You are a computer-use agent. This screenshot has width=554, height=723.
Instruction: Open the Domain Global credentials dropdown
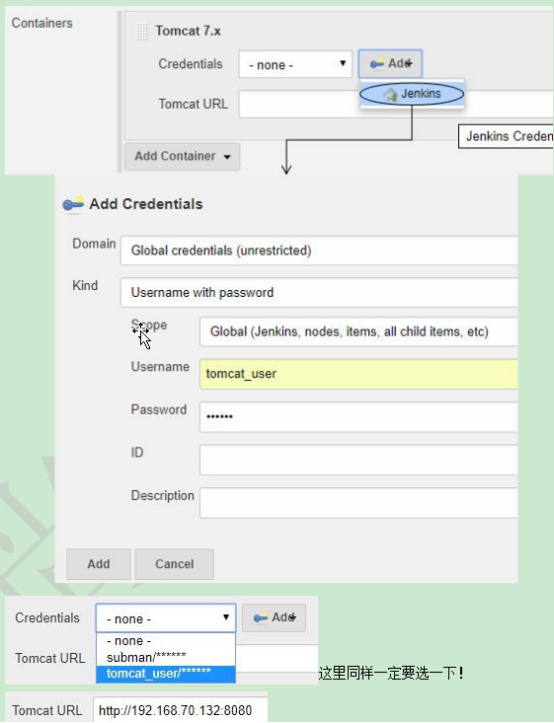tap(319, 250)
